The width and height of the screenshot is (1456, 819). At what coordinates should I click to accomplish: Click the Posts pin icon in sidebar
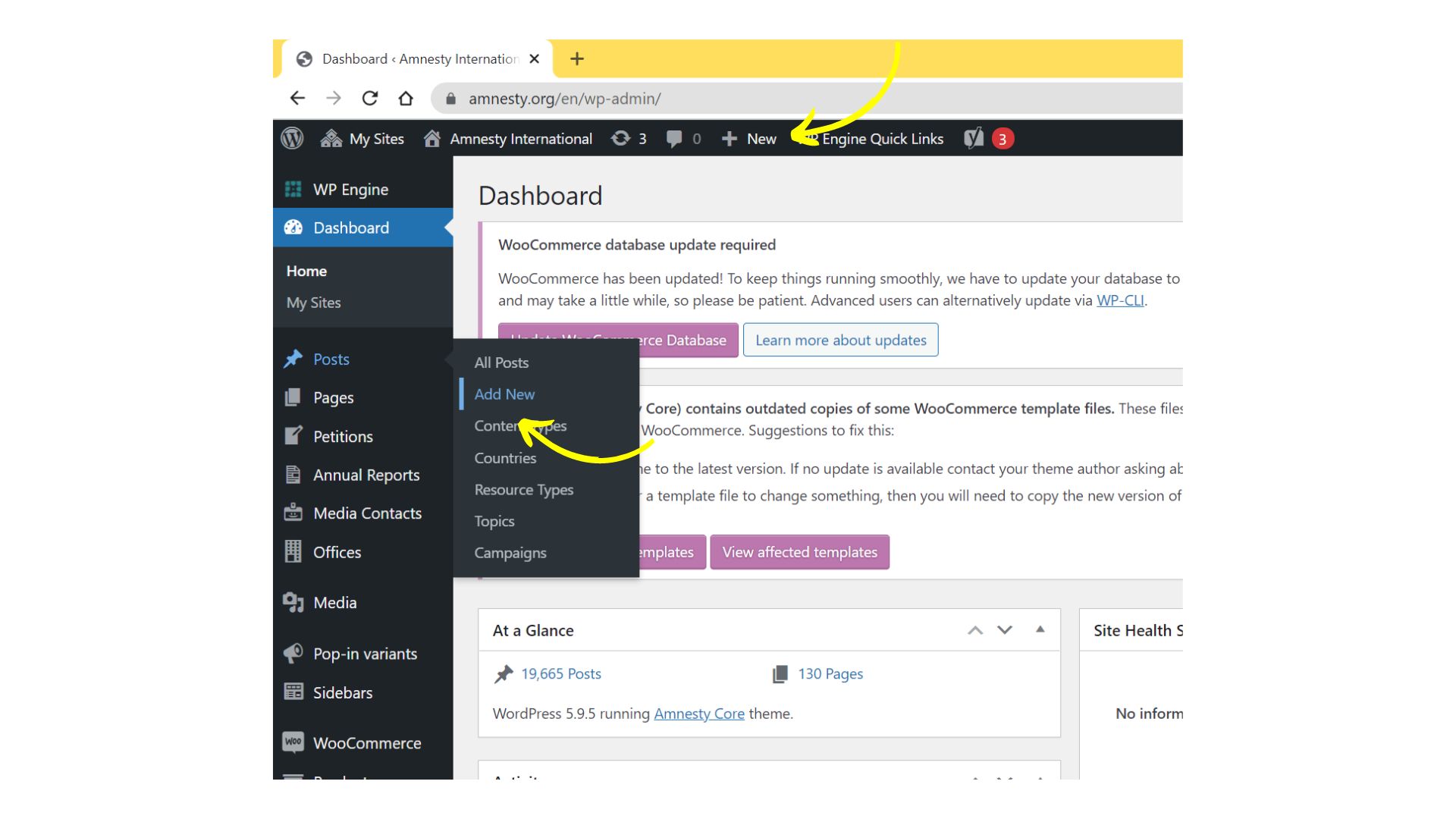[x=293, y=359]
